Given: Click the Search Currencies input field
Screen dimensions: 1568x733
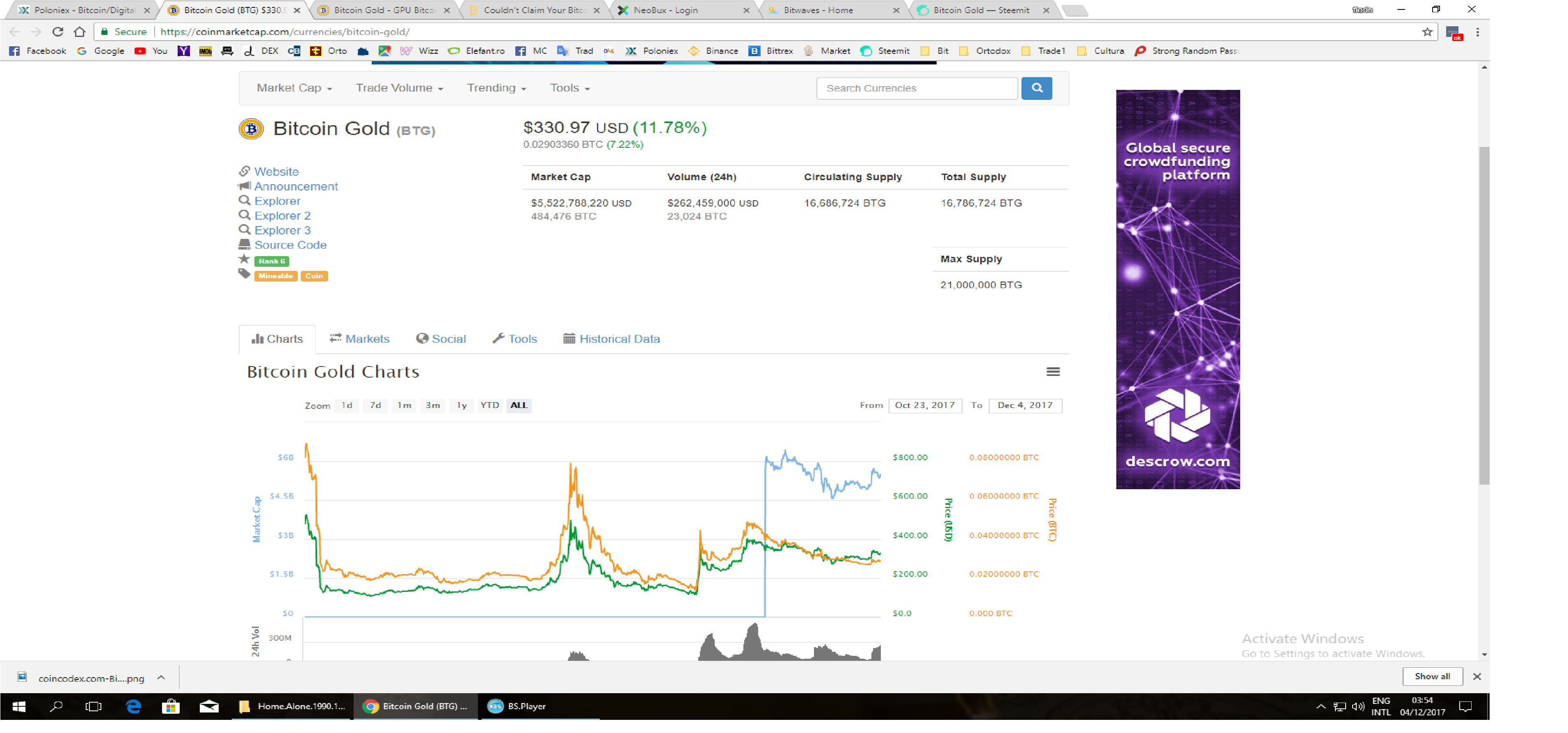Looking at the screenshot, I should point(916,88).
